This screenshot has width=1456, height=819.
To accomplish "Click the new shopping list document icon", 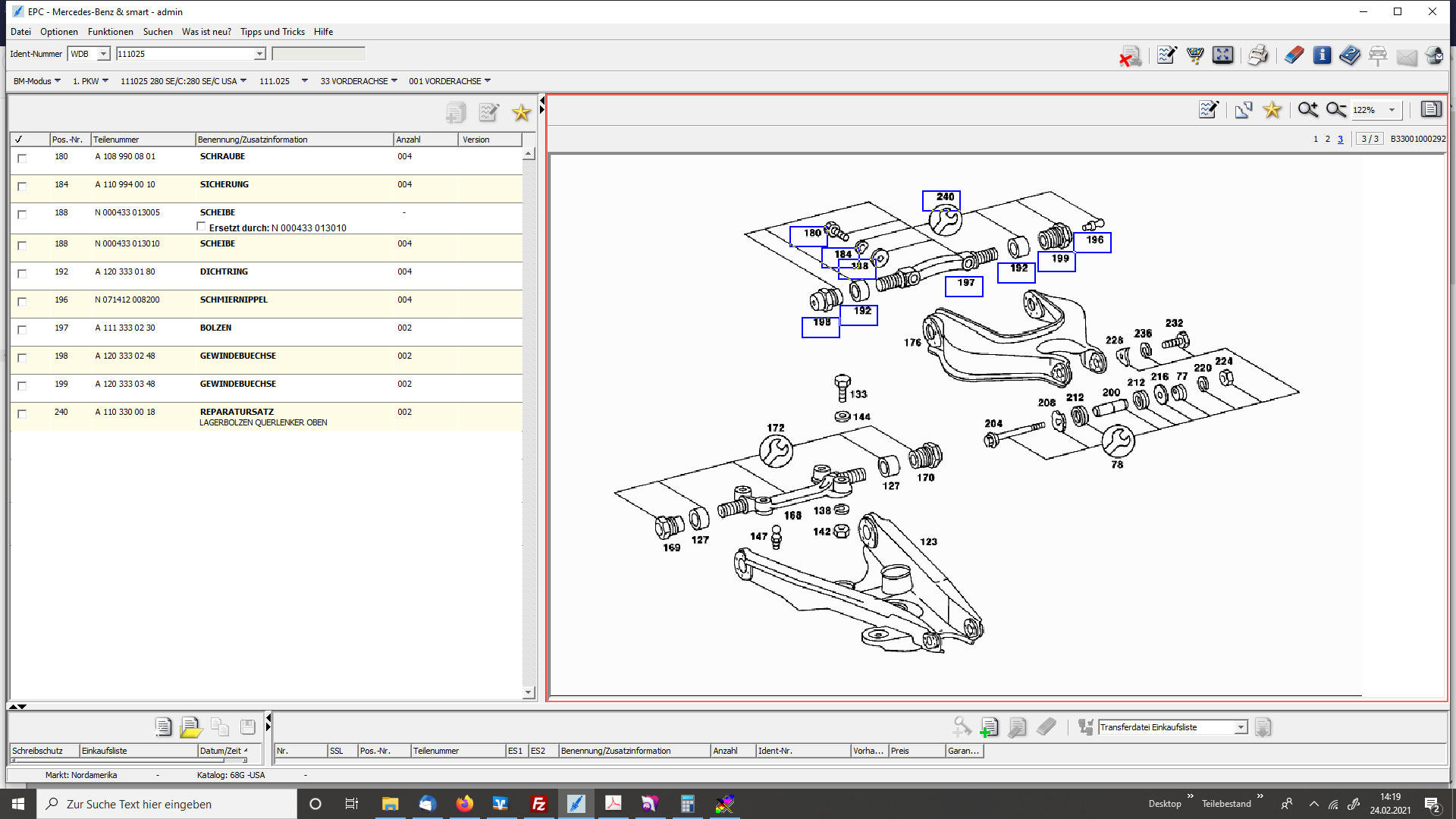I will [x=162, y=726].
